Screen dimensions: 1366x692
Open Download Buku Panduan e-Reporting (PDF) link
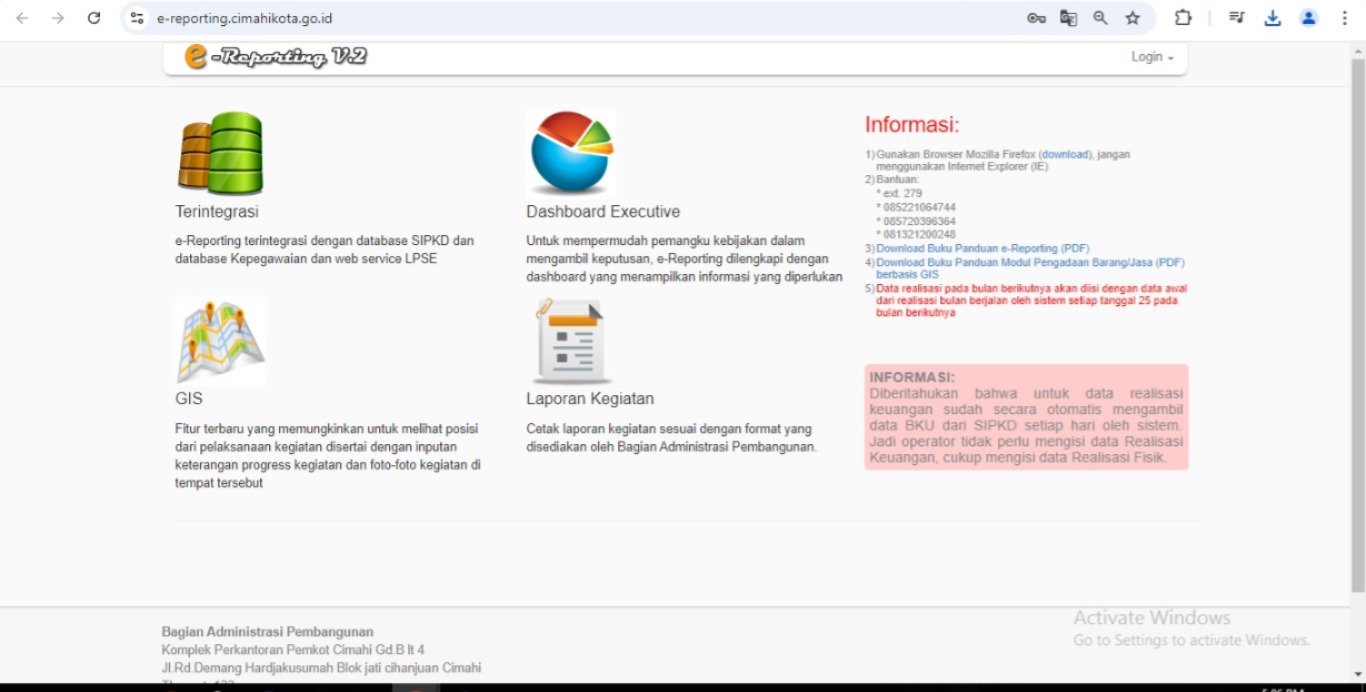982,248
